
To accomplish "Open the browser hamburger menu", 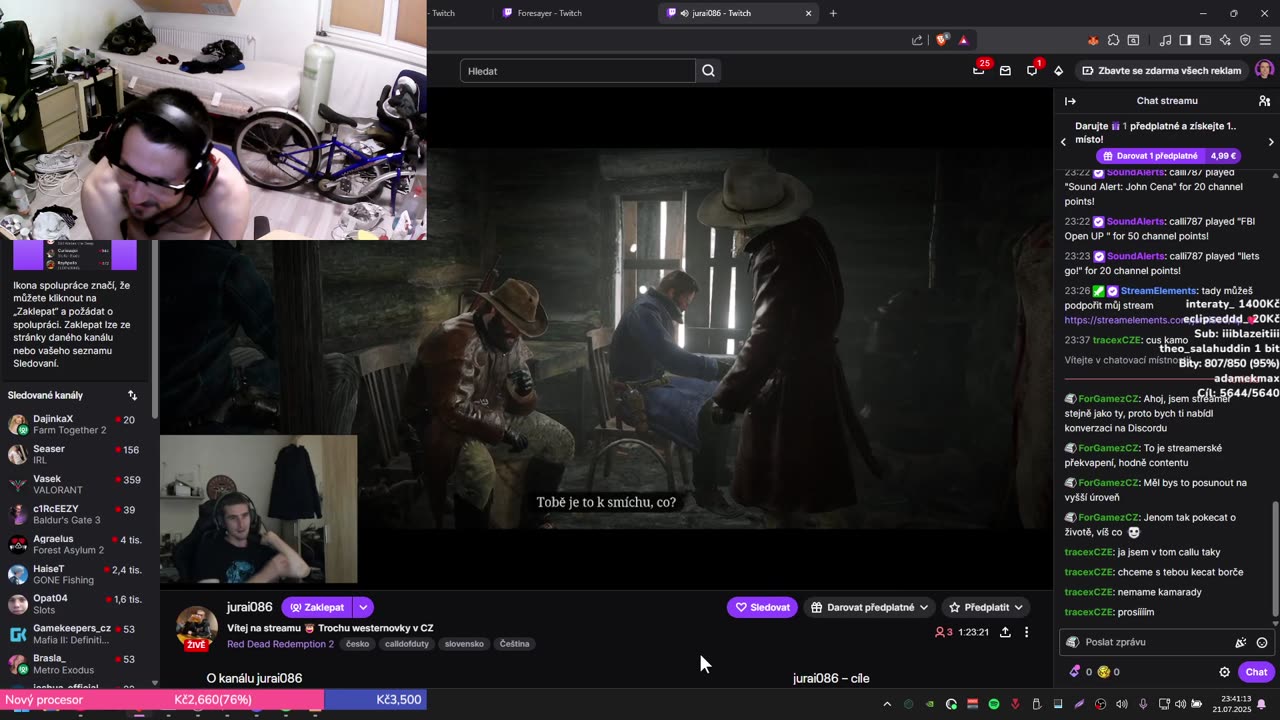I will pos(1265,40).
